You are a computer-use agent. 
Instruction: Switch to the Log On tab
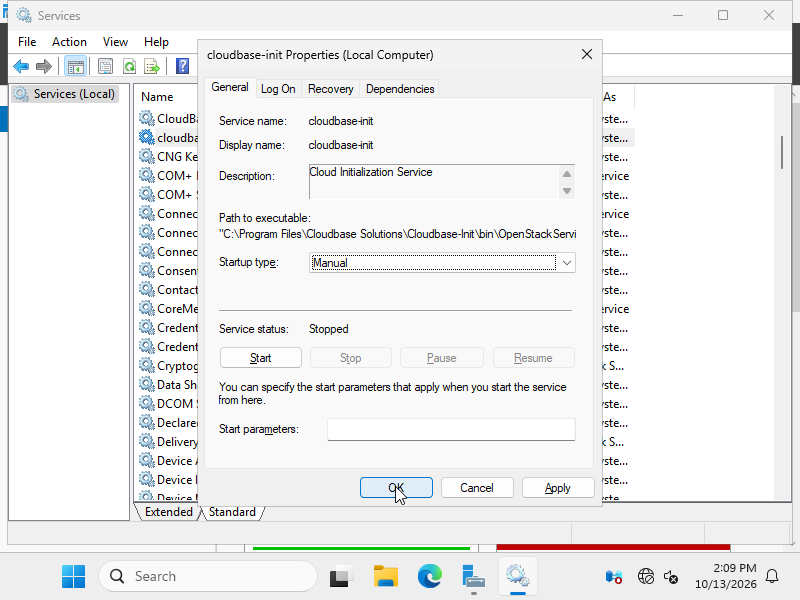pyautogui.click(x=278, y=89)
